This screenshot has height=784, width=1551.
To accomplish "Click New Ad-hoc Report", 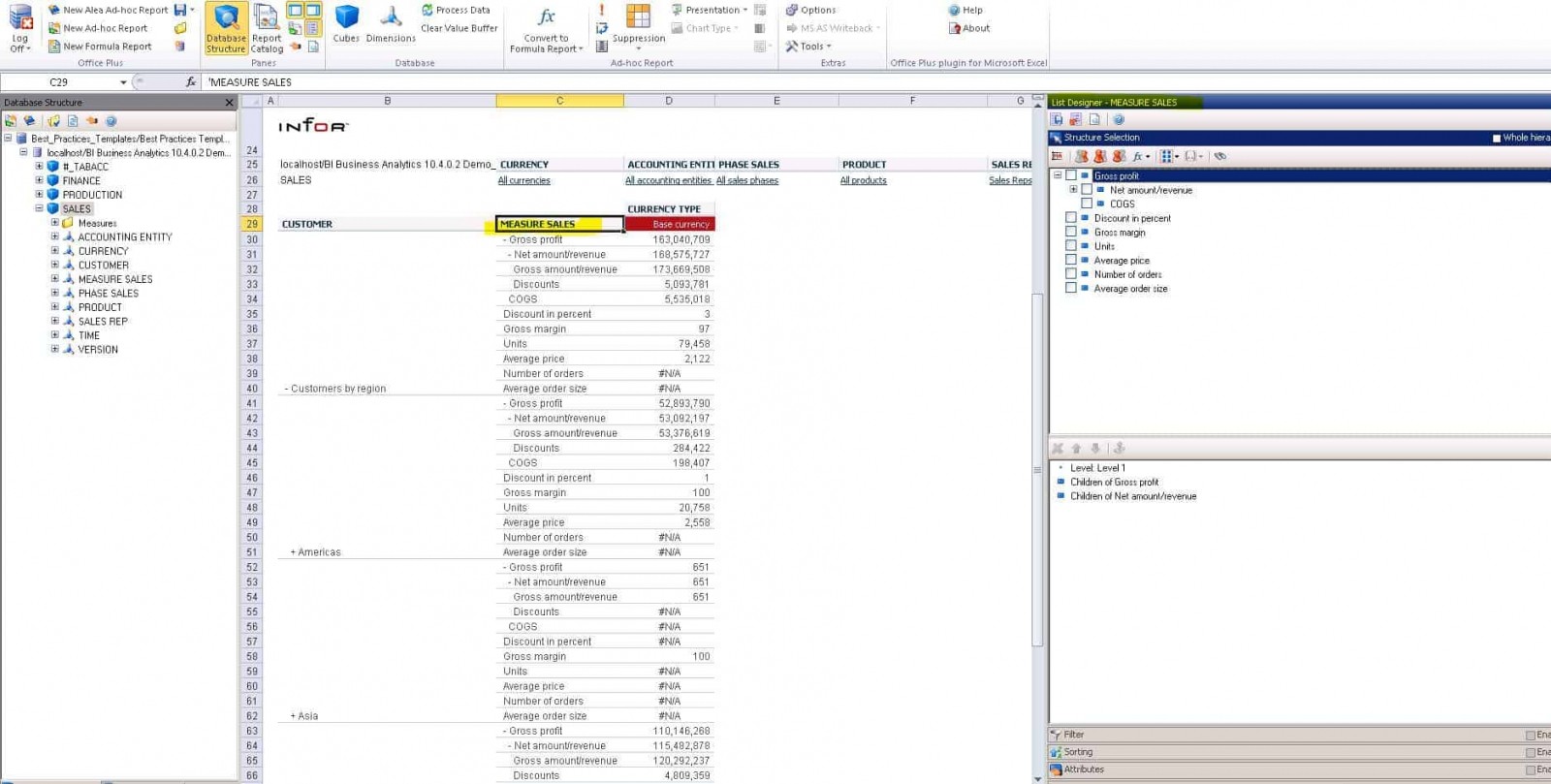I will coord(98,28).
